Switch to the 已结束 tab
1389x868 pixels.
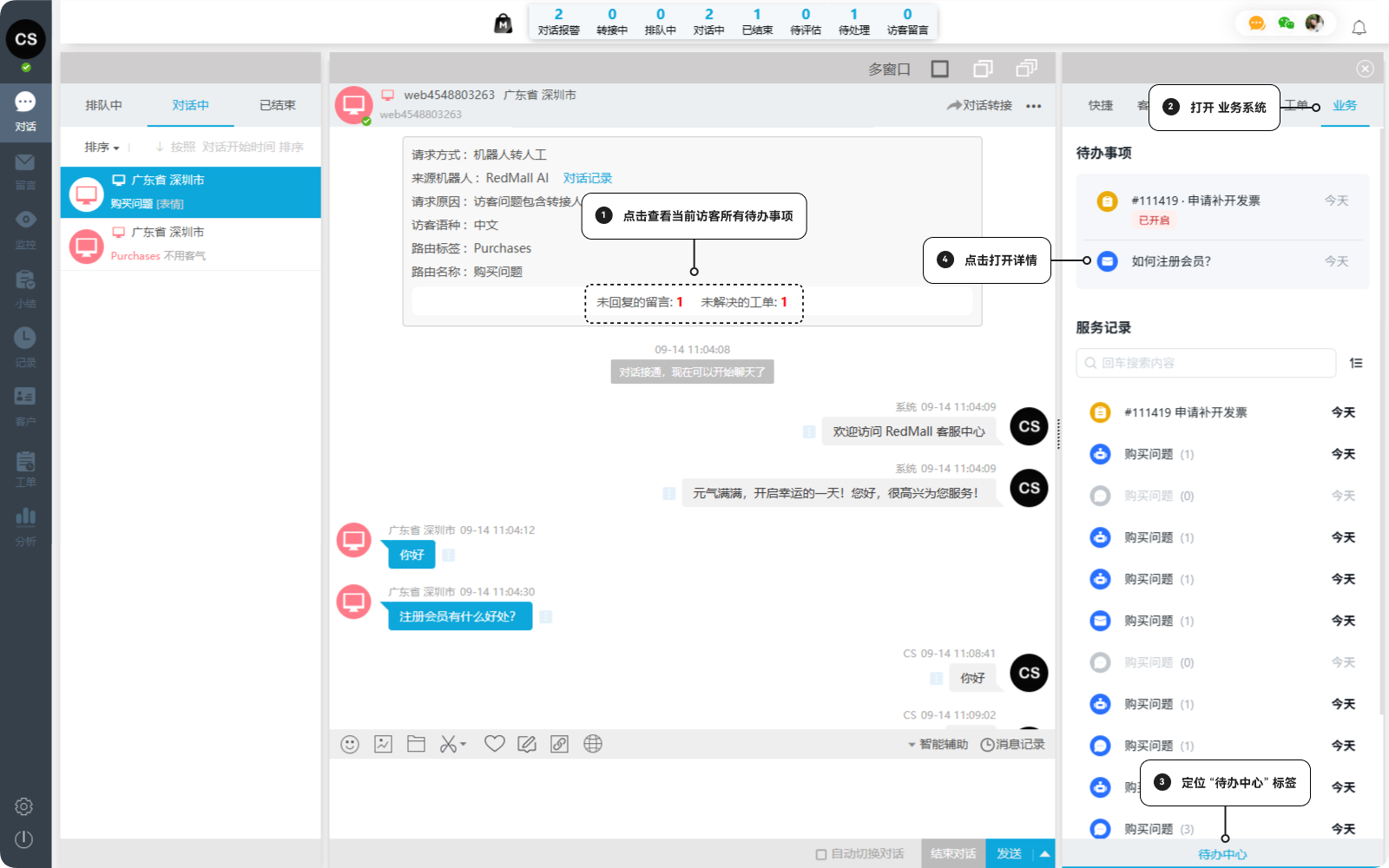[x=278, y=105]
